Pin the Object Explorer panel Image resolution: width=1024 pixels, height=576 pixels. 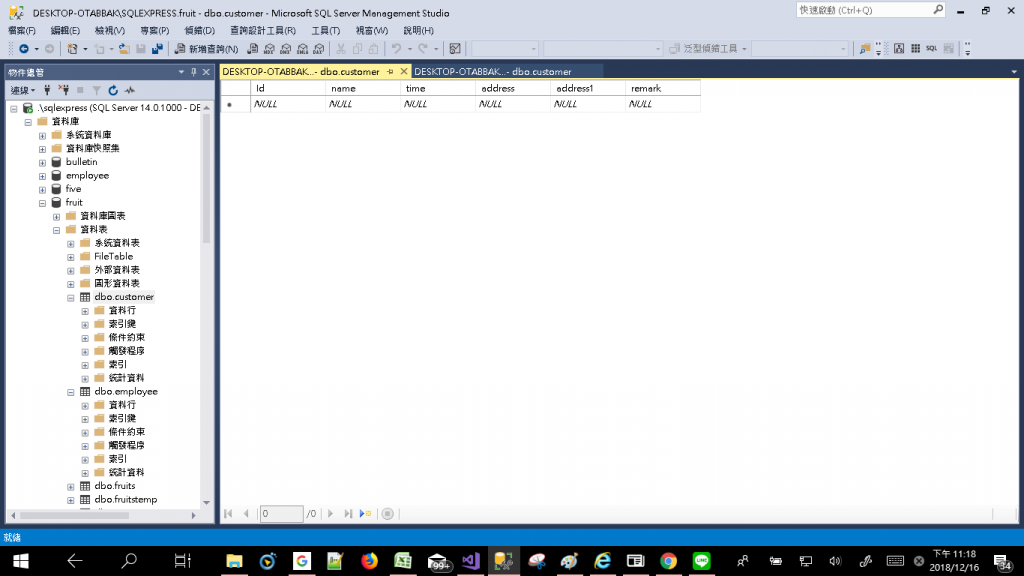click(193, 72)
